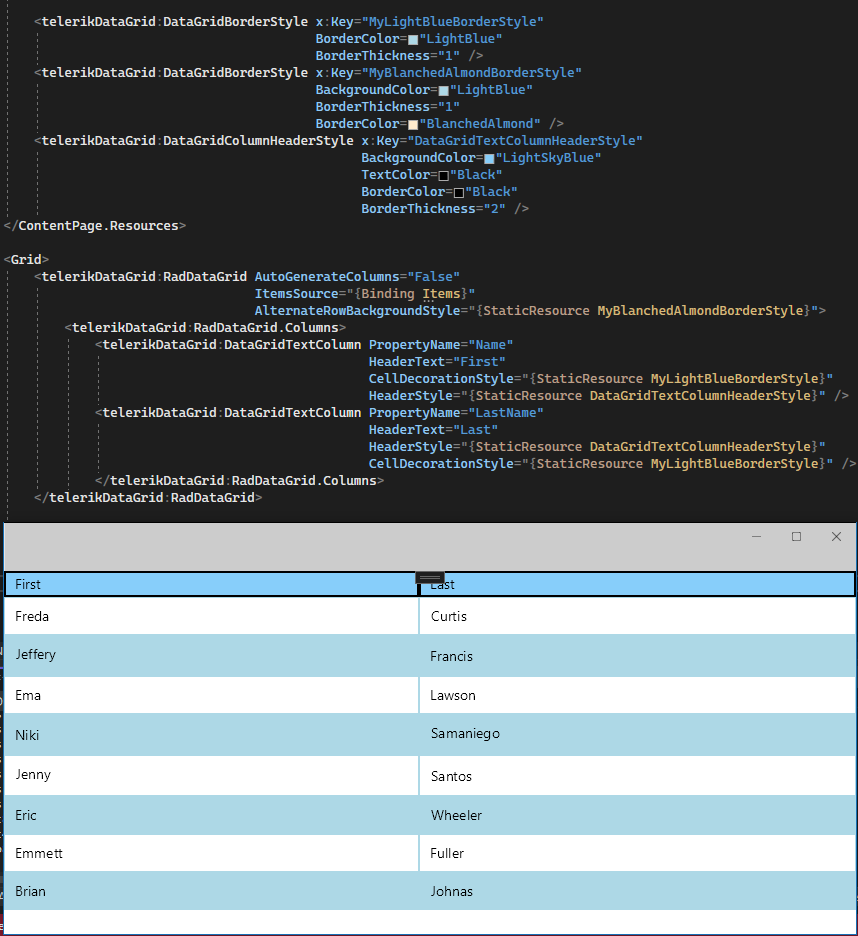Viewport: 858px width, 936px height.
Task: Click the closing RadDataGrid.Columns tag
Action: coord(239,481)
